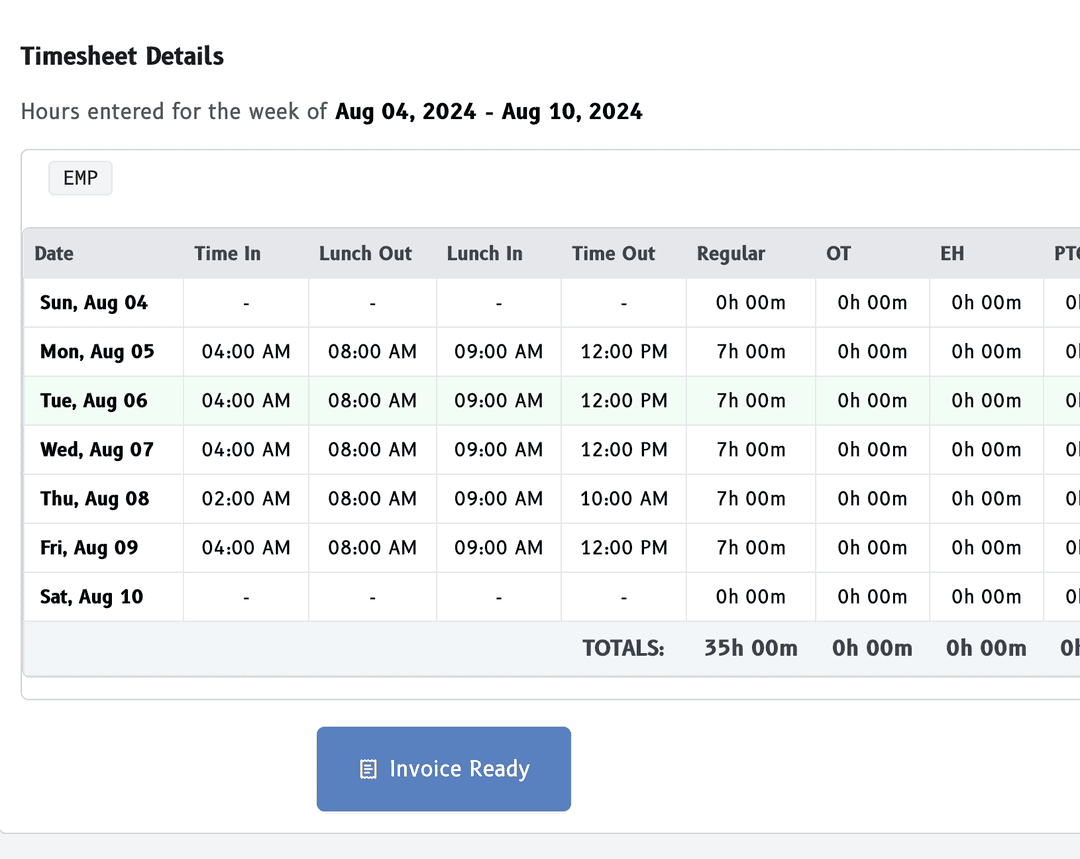Click Thursday's 10:00 AM Time Out cell
Image resolution: width=1080 pixels, height=859 pixels.
pos(624,499)
